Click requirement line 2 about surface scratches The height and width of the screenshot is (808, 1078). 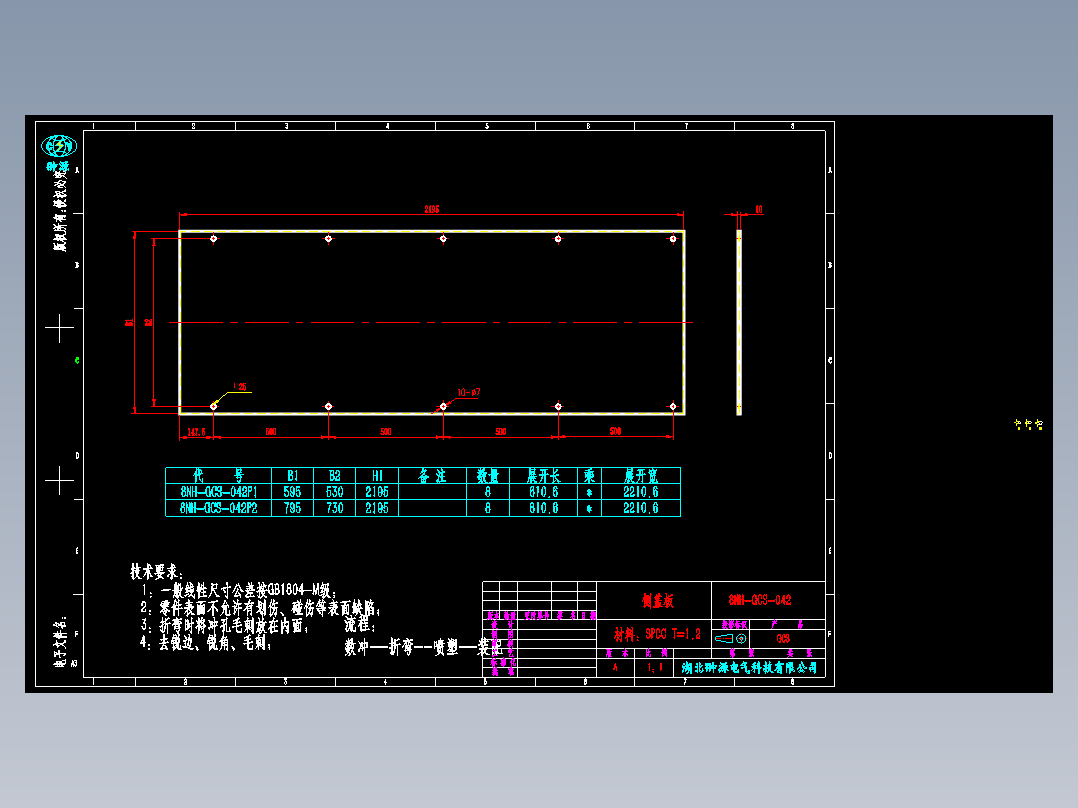(260, 609)
